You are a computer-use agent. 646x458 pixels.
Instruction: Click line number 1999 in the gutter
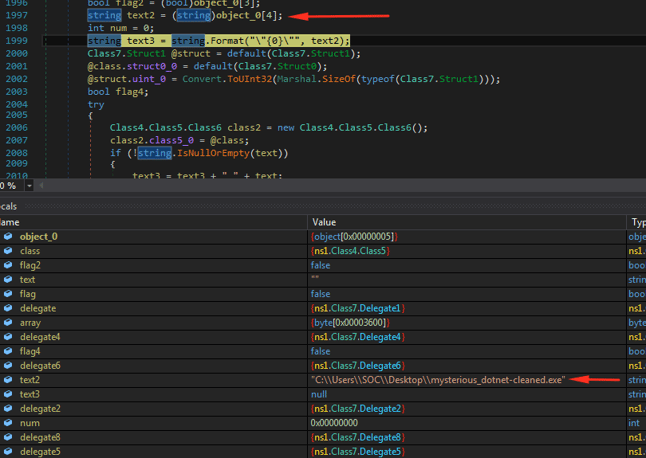click(x=16, y=41)
